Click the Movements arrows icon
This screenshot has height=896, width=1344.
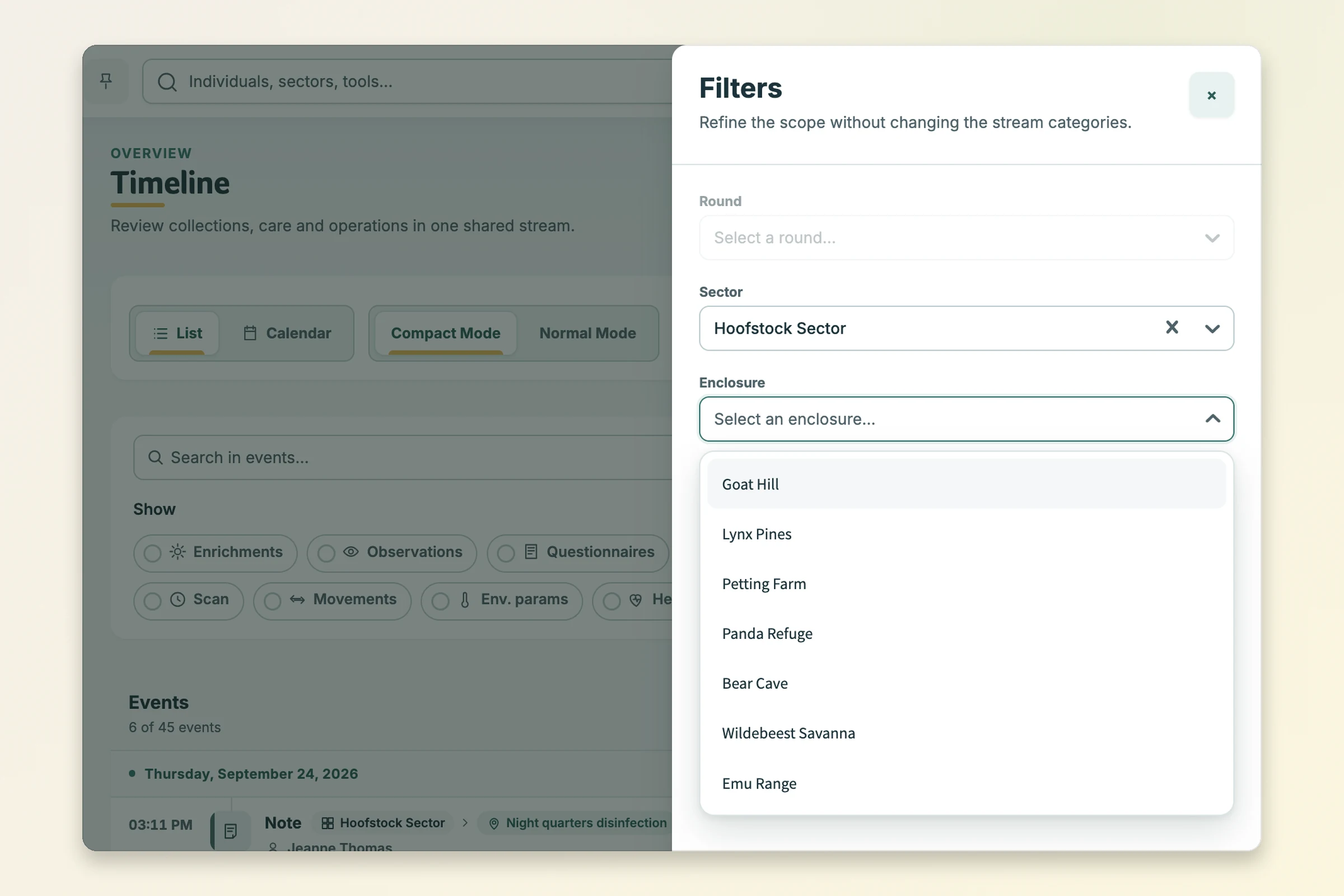coord(297,599)
